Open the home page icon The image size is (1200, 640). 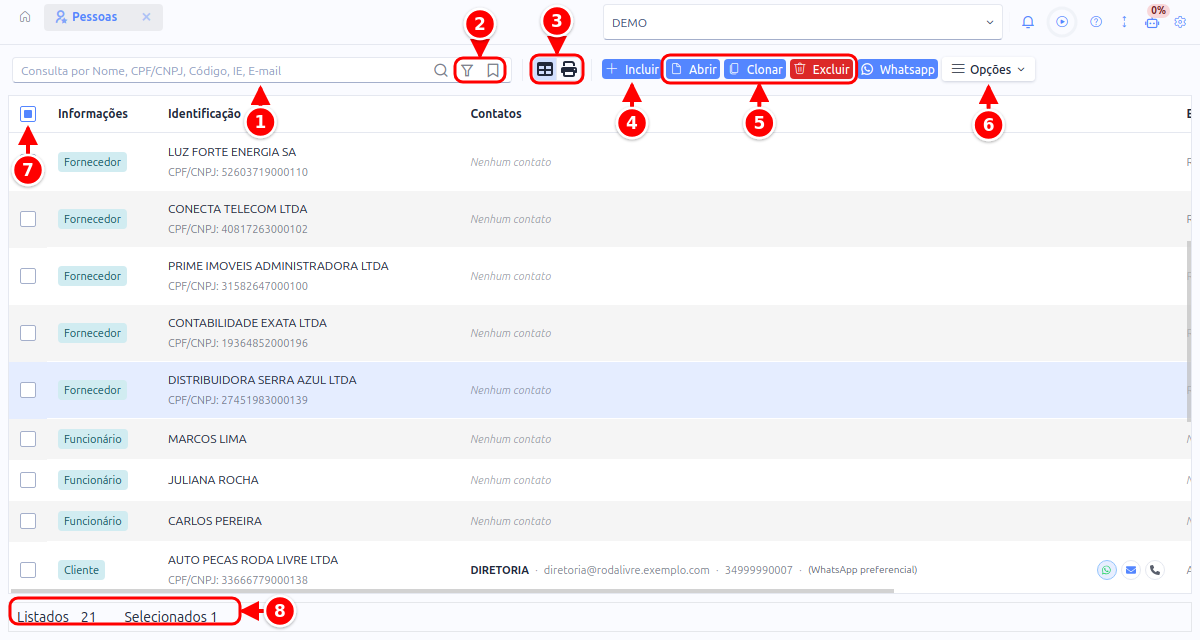click(25, 17)
